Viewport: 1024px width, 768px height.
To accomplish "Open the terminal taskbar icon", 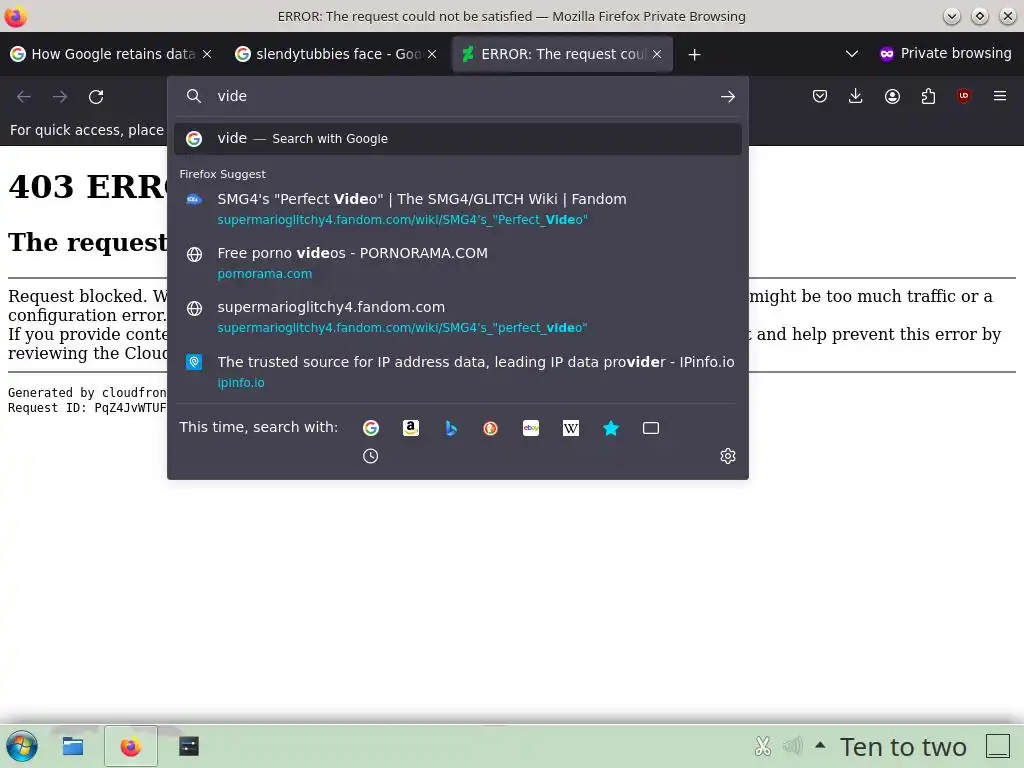I will [189, 746].
